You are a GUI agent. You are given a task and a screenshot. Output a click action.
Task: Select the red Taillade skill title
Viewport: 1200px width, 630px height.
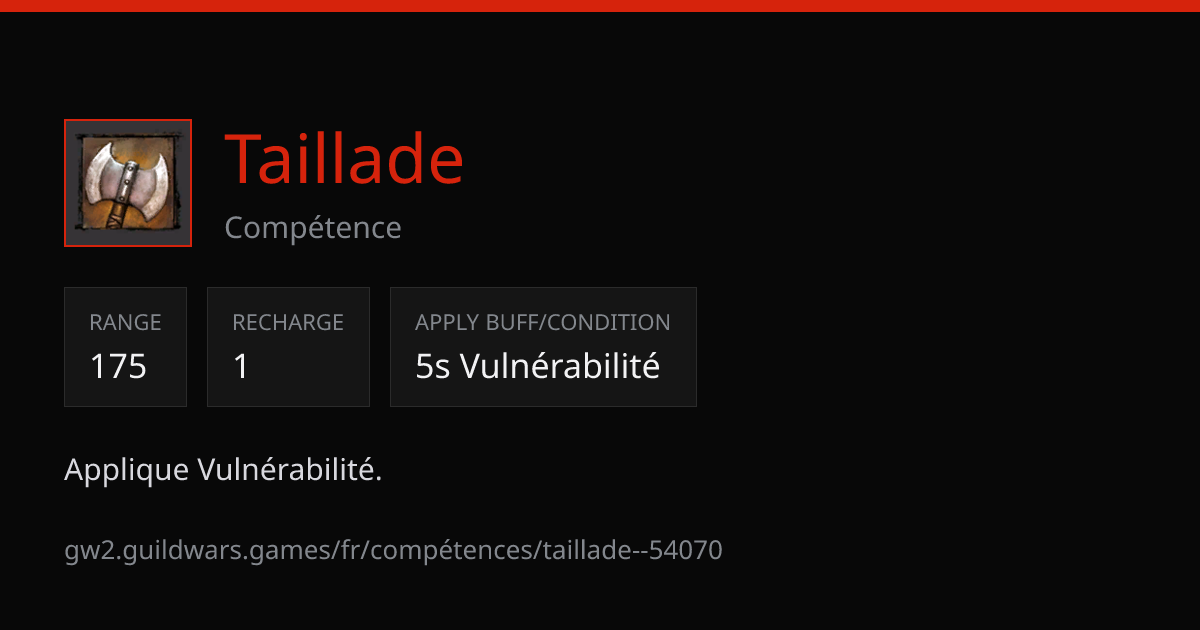coord(344,159)
